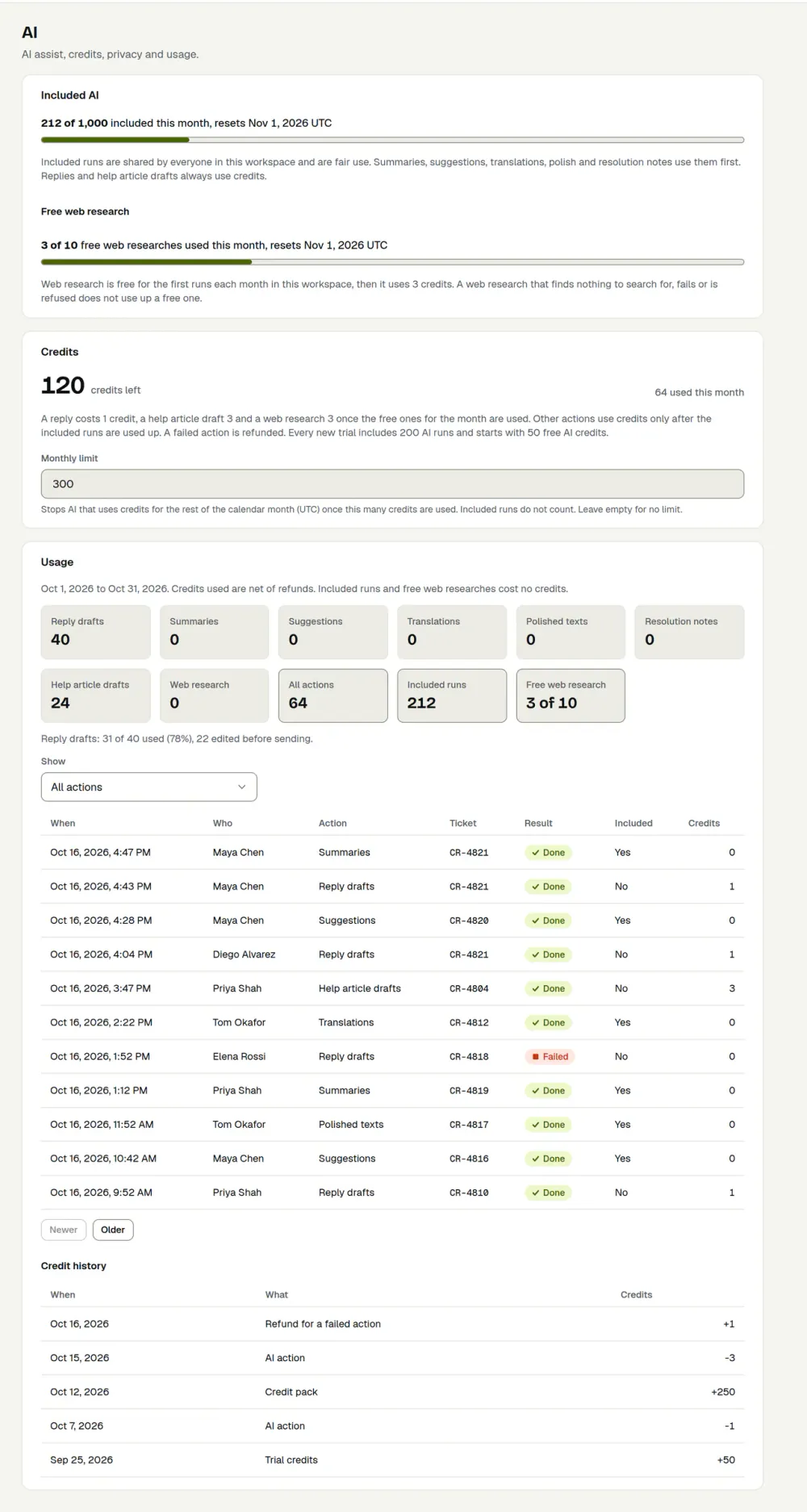The height and width of the screenshot is (1512, 807).
Task: Click the free web research progress bar
Action: 392,261
